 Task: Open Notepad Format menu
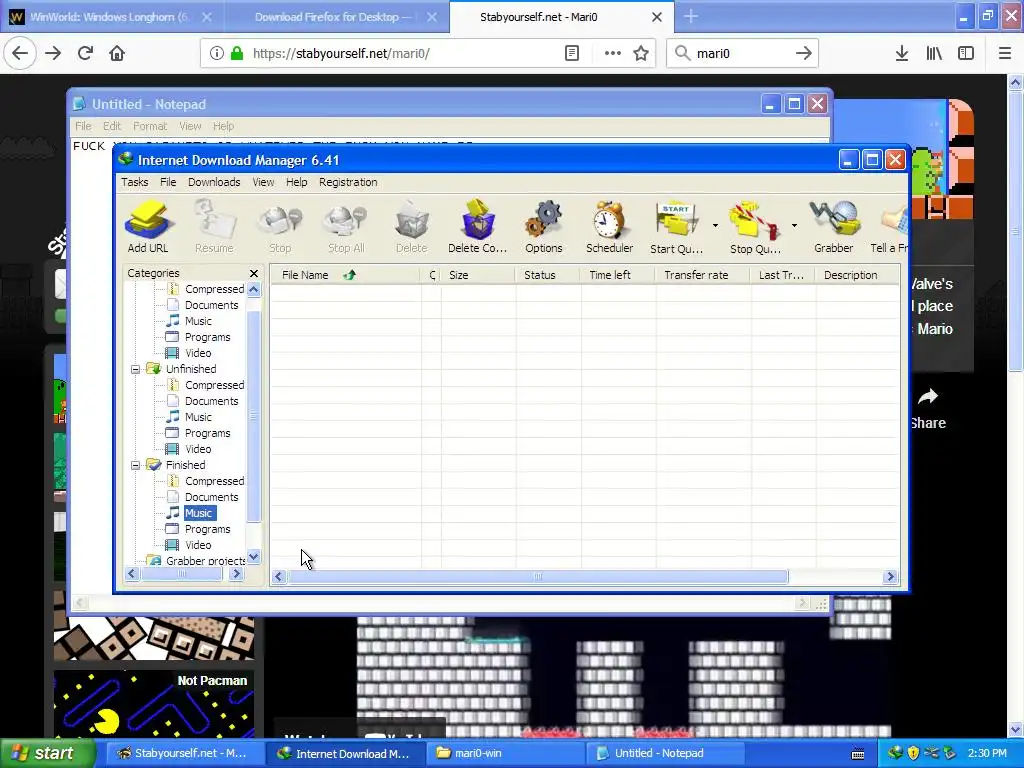(x=150, y=126)
